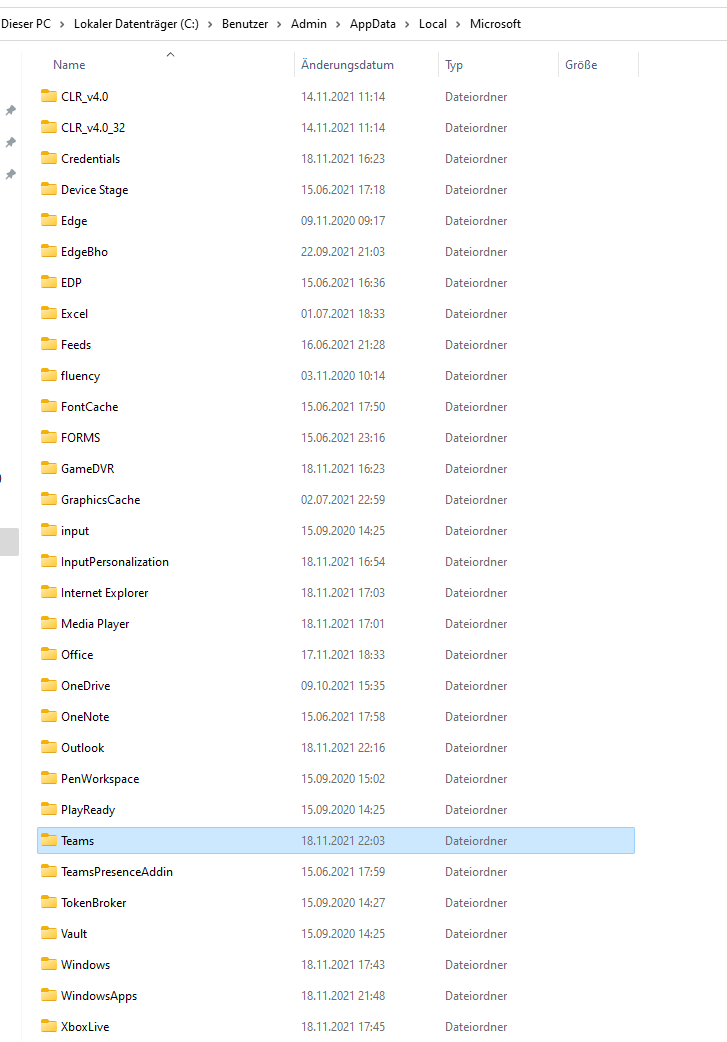Go to the Local breadcrumb segment
Screen dimensions: 727x1042
[433, 24]
